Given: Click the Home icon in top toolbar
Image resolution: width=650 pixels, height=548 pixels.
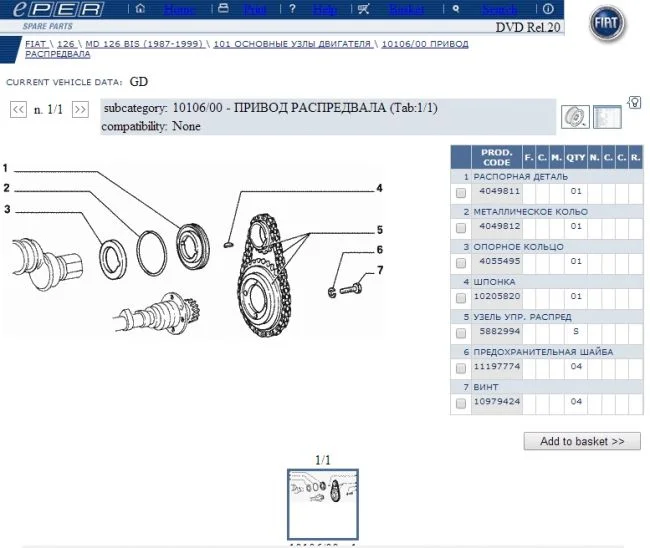Looking at the screenshot, I should pos(140,9).
